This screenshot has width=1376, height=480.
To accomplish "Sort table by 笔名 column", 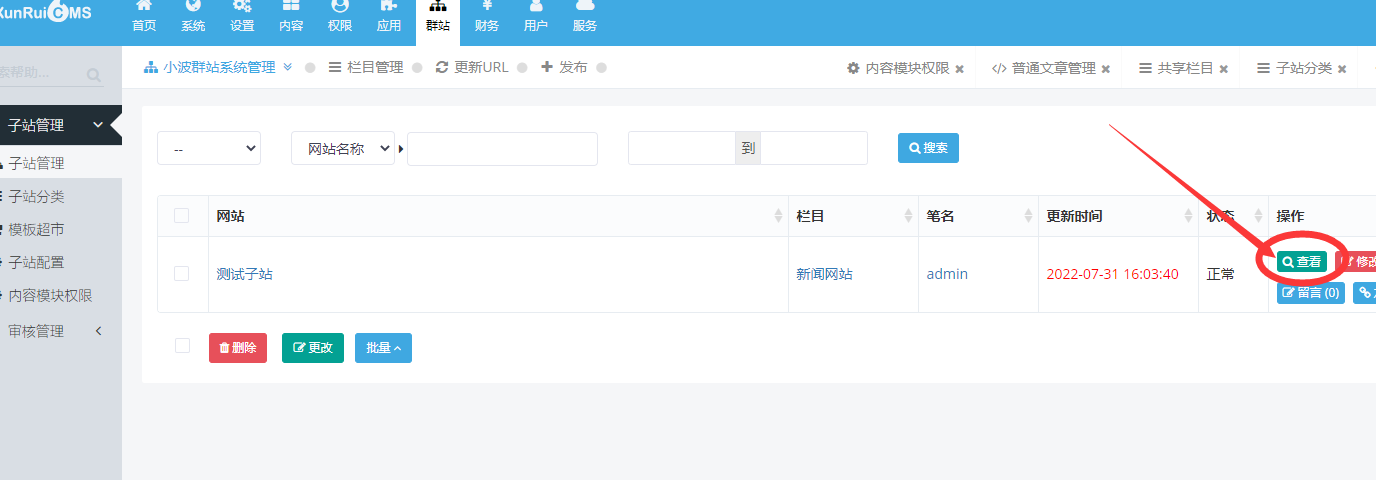I will tap(978, 216).
